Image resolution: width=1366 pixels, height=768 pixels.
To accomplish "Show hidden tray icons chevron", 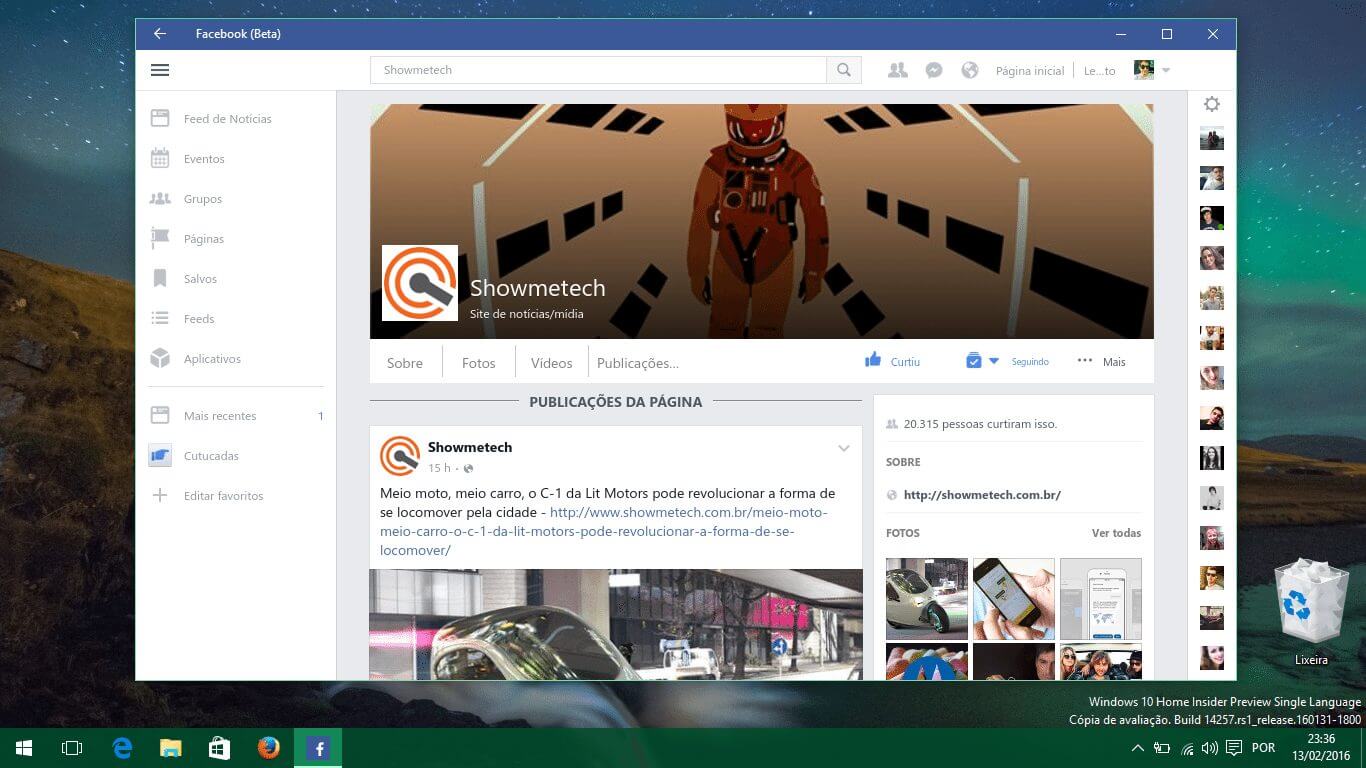I will coord(1137,748).
